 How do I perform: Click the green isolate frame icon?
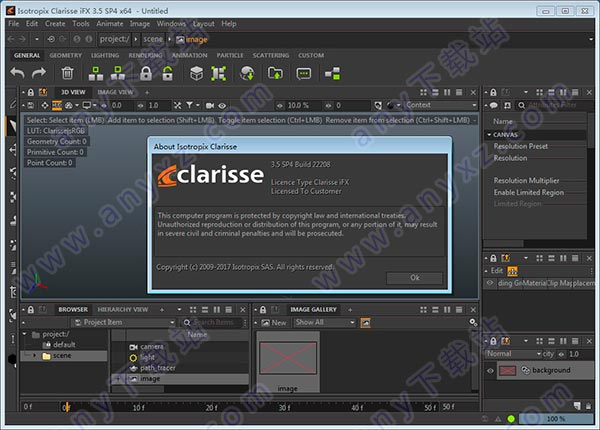[x=218, y=73]
